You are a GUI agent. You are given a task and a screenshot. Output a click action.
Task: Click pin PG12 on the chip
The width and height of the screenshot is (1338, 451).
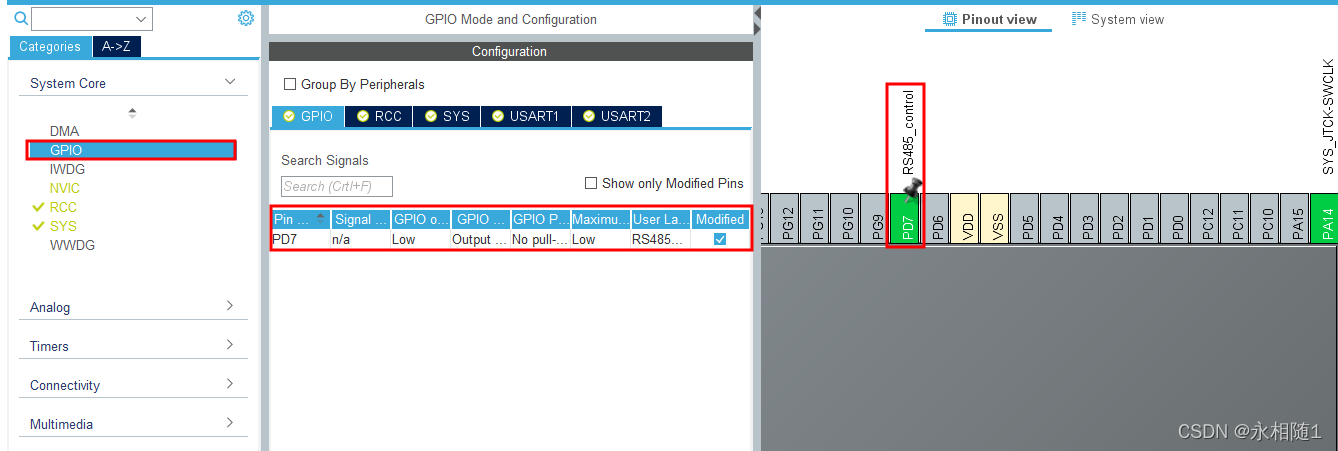788,219
